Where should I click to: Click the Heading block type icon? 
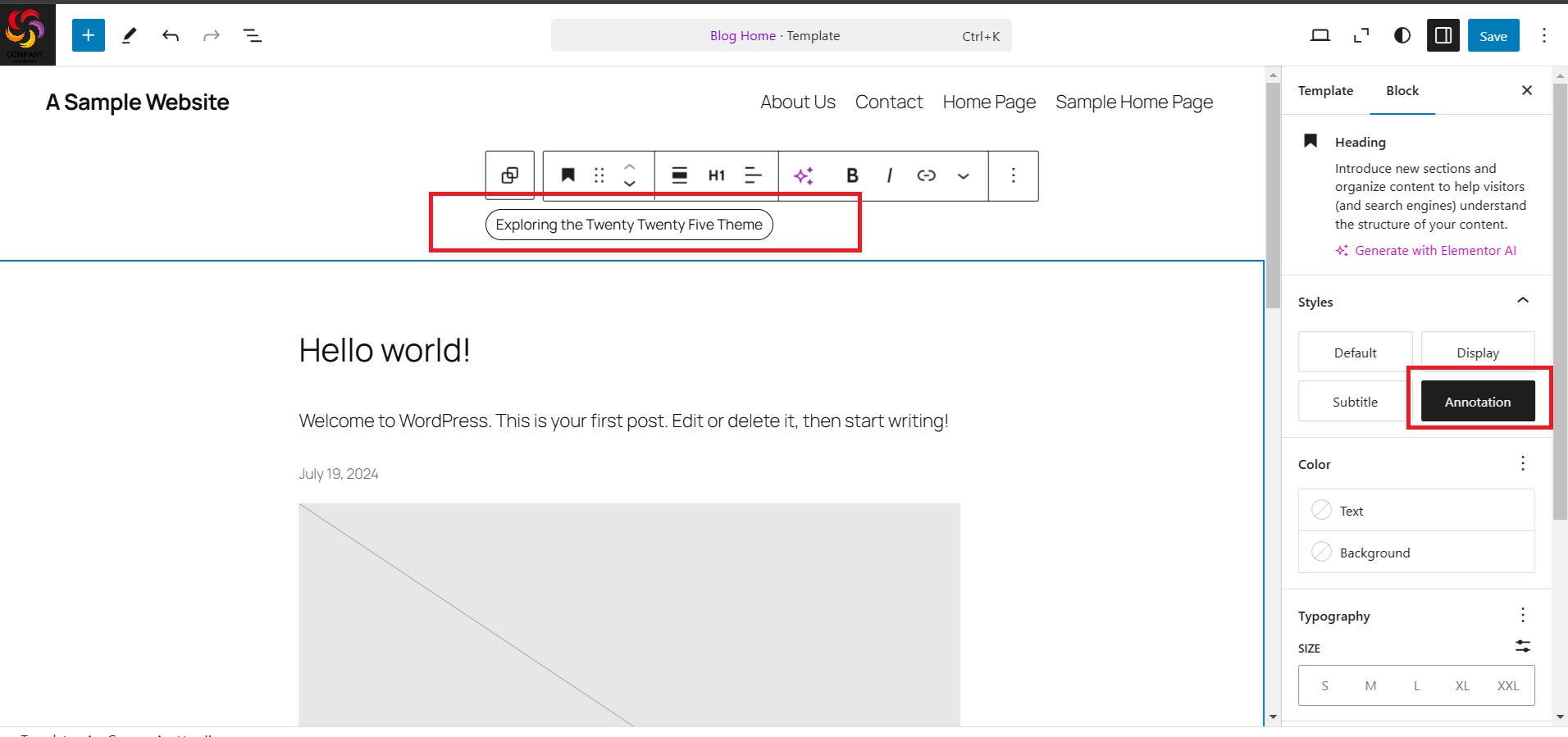[x=567, y=175]
